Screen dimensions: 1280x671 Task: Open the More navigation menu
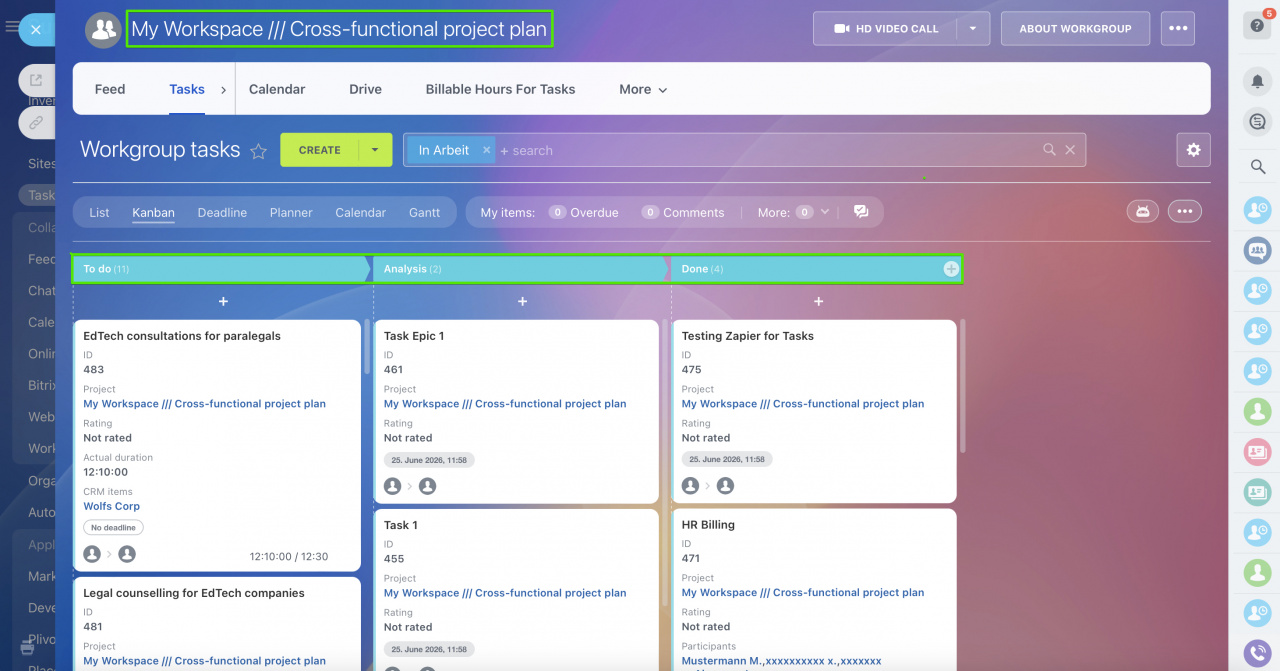tap(641, 89)
